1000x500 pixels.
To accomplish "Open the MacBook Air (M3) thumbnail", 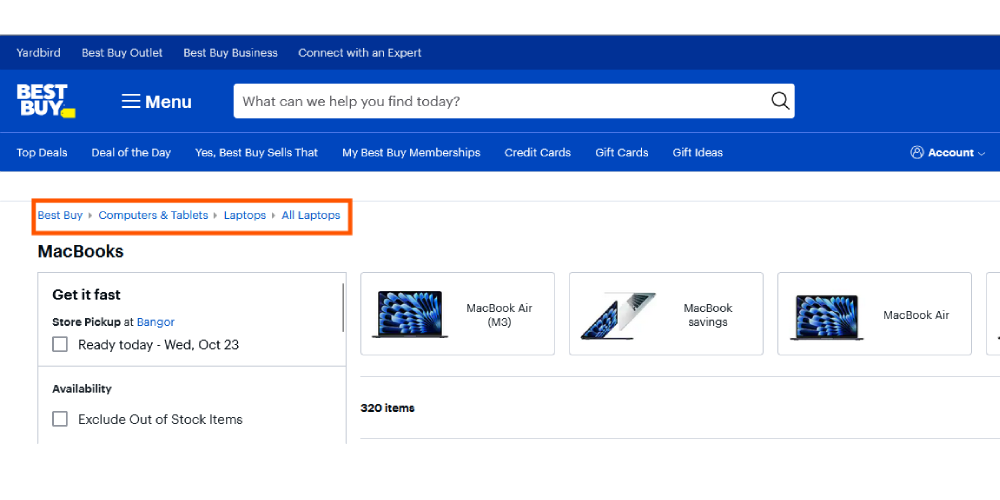I will (x=410, y=314).
